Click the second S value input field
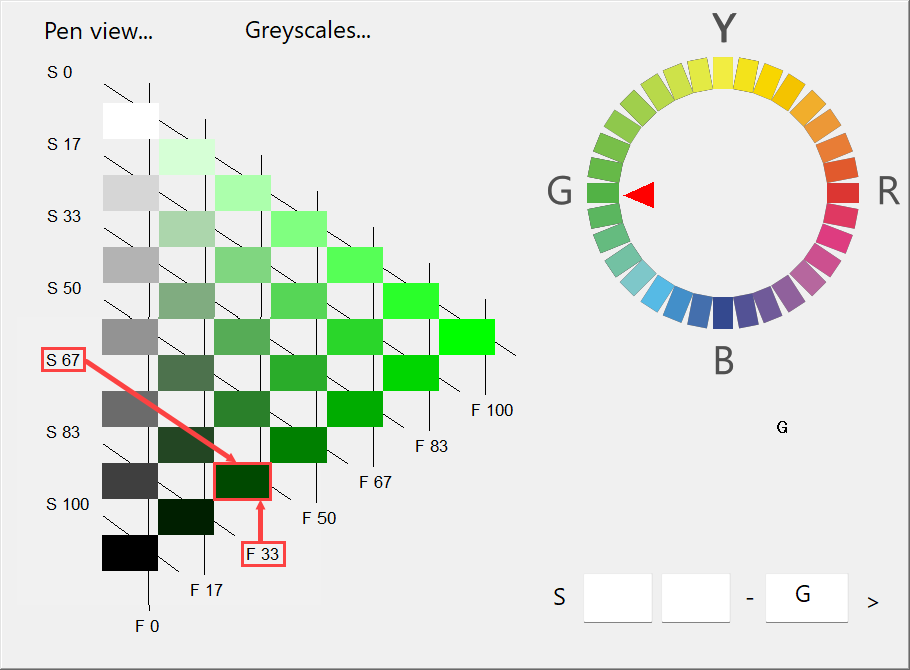 point(695,597)
